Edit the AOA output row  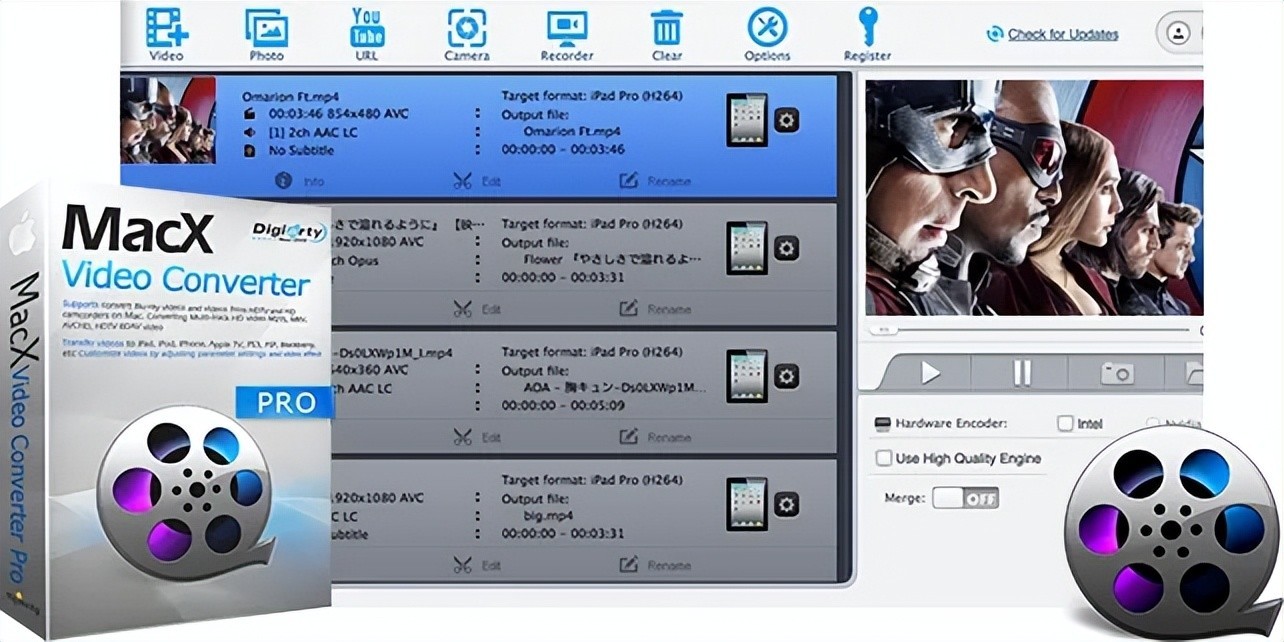[x=477, y=437]
